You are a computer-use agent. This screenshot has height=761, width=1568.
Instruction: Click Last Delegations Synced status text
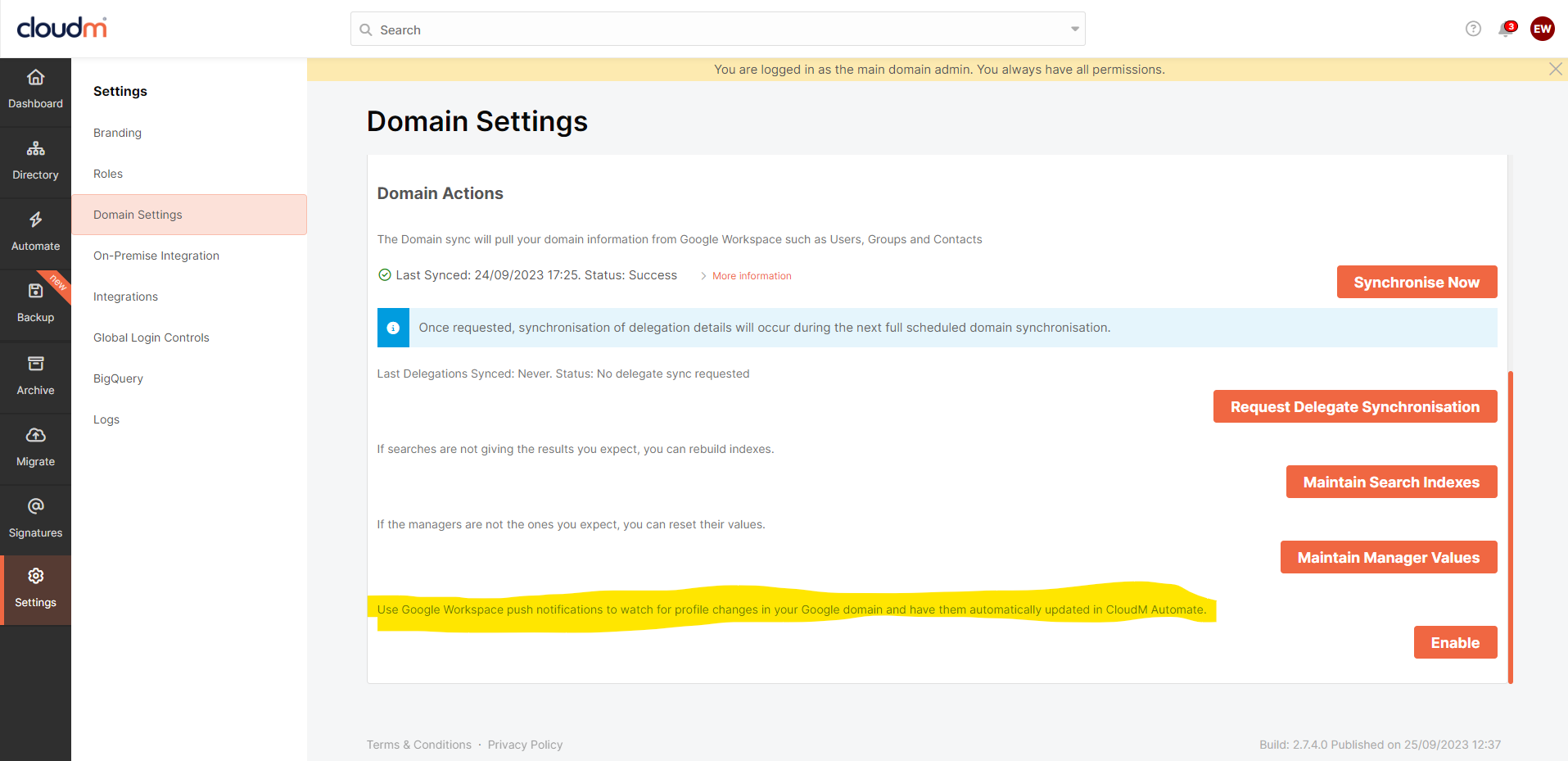(x=563, y=374)
